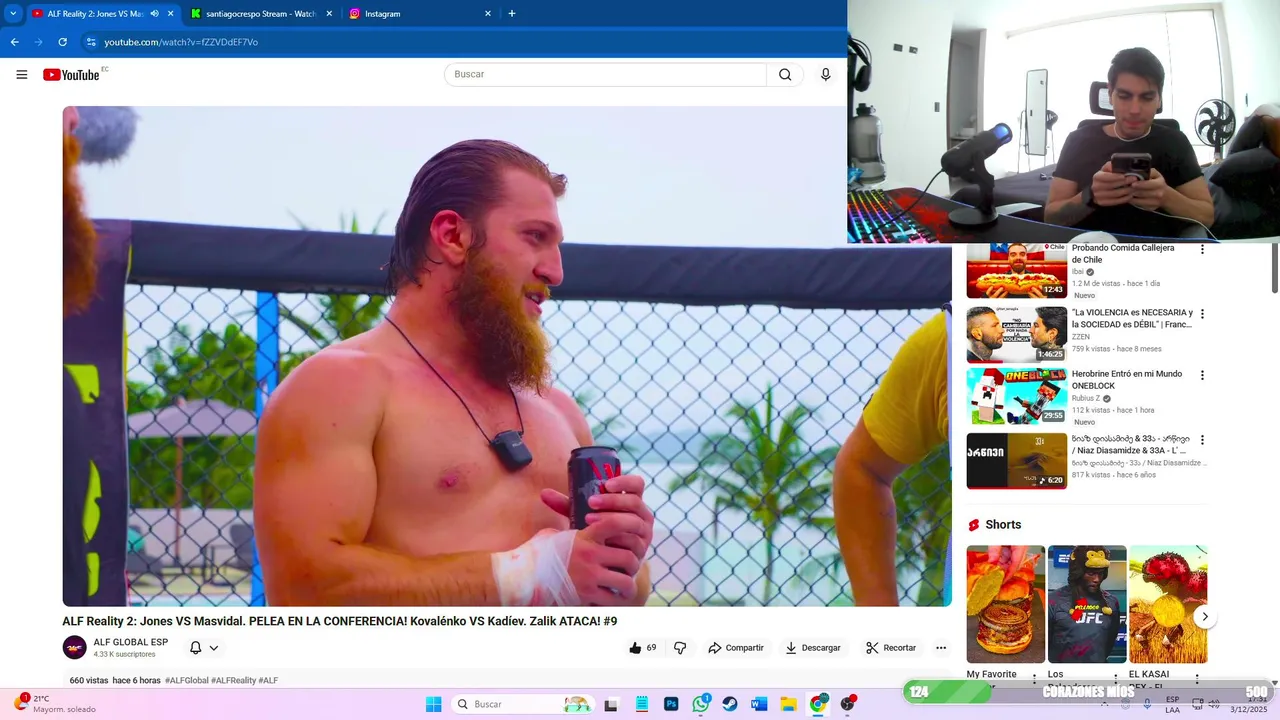Focus the Buscar search field on YouTube
The height and width of the screenshot is (720, 1280).
[x=605, y=74]
